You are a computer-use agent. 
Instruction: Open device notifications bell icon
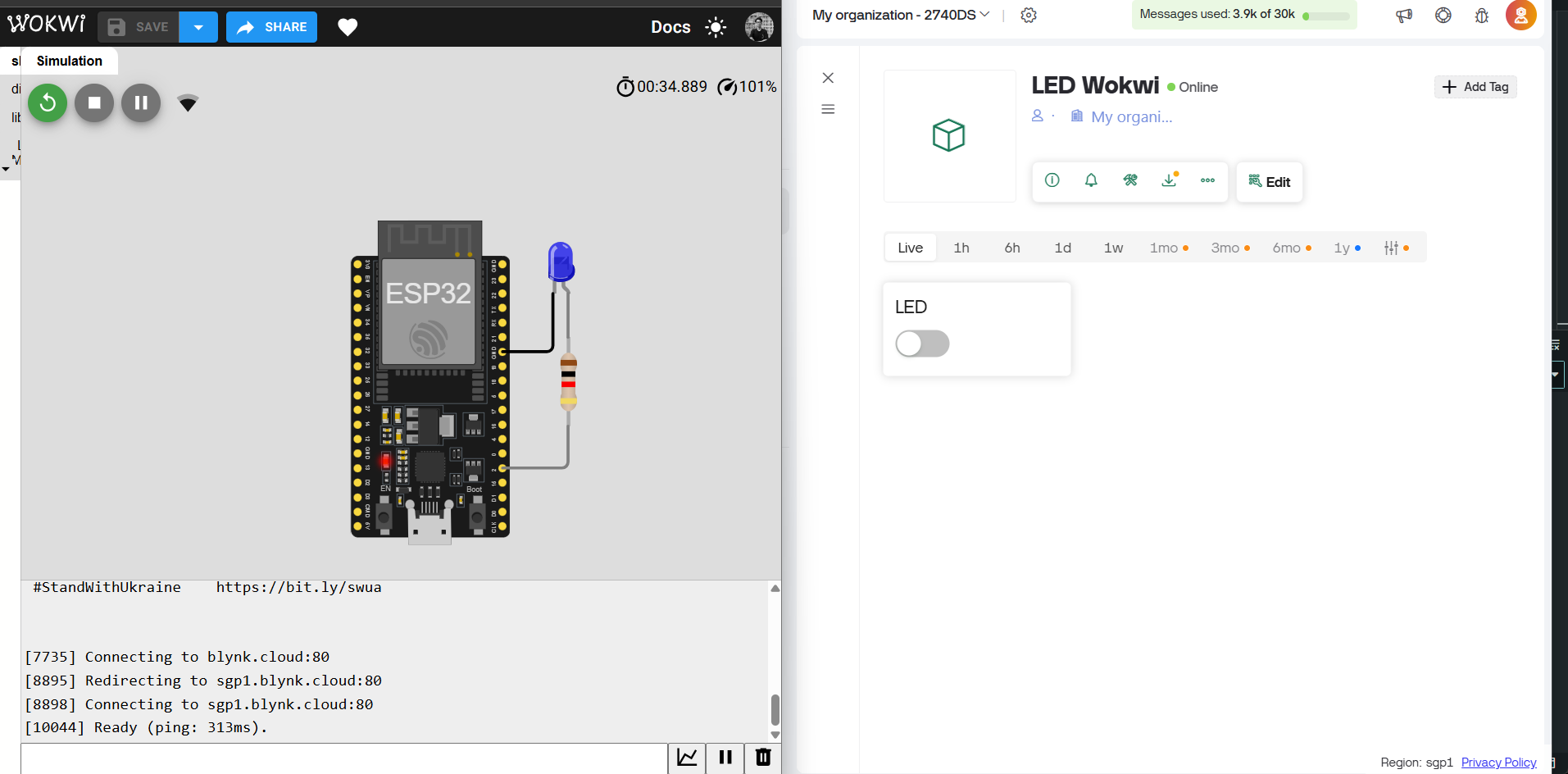(x=1091, y=180)
